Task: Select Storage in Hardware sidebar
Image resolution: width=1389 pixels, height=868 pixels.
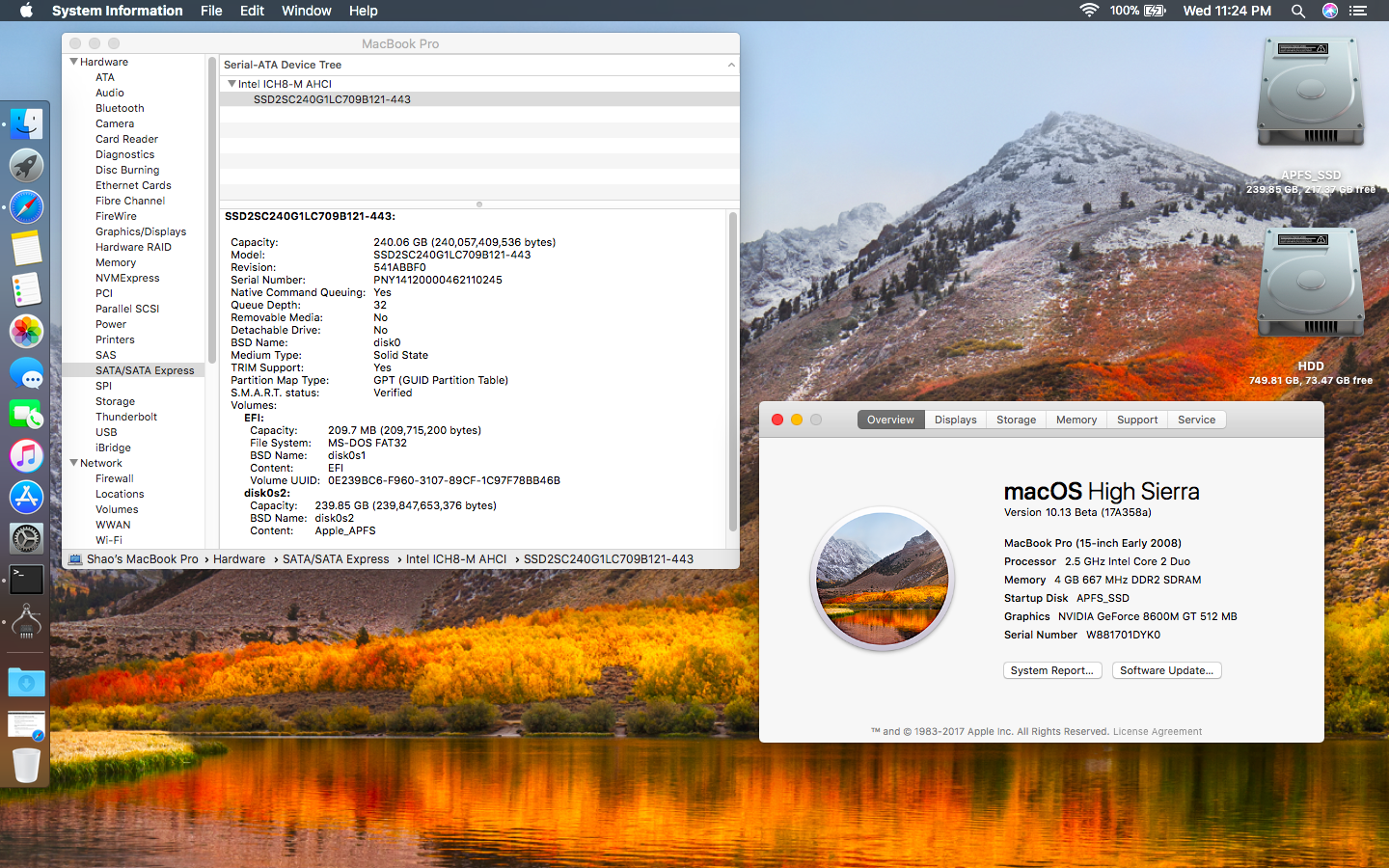Action: pyautogui.click(x=115, y=401)
